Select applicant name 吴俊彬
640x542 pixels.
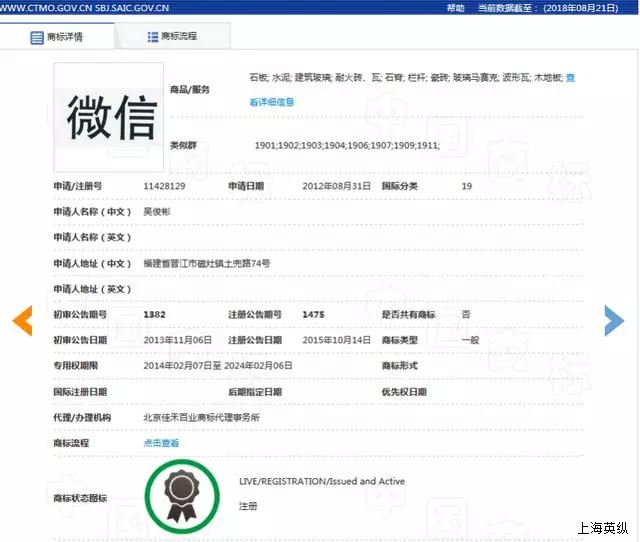tap(157, 212)
